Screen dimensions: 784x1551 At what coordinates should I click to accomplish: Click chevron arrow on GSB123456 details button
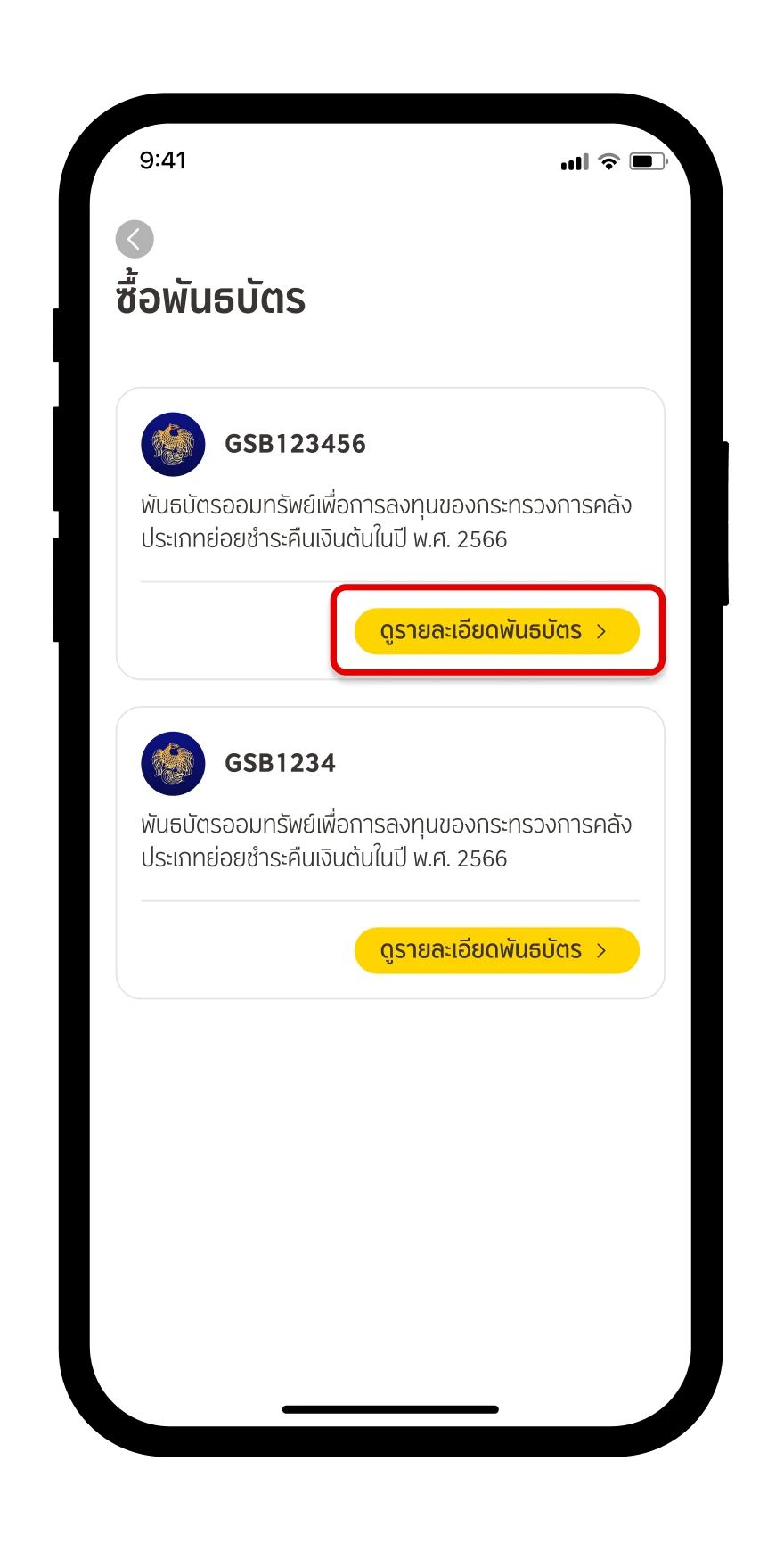[601, 631]
